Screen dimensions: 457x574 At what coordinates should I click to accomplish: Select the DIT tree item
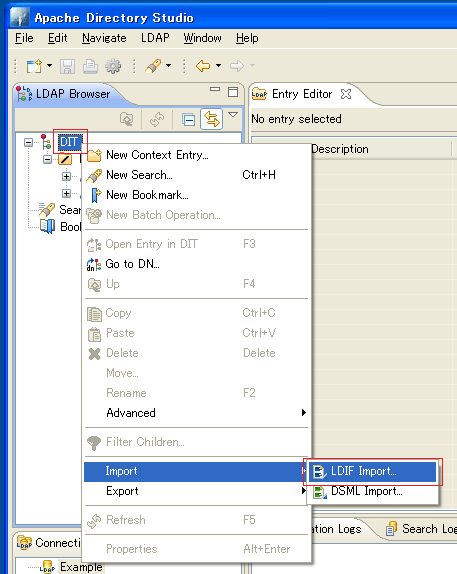pos(69,141)
